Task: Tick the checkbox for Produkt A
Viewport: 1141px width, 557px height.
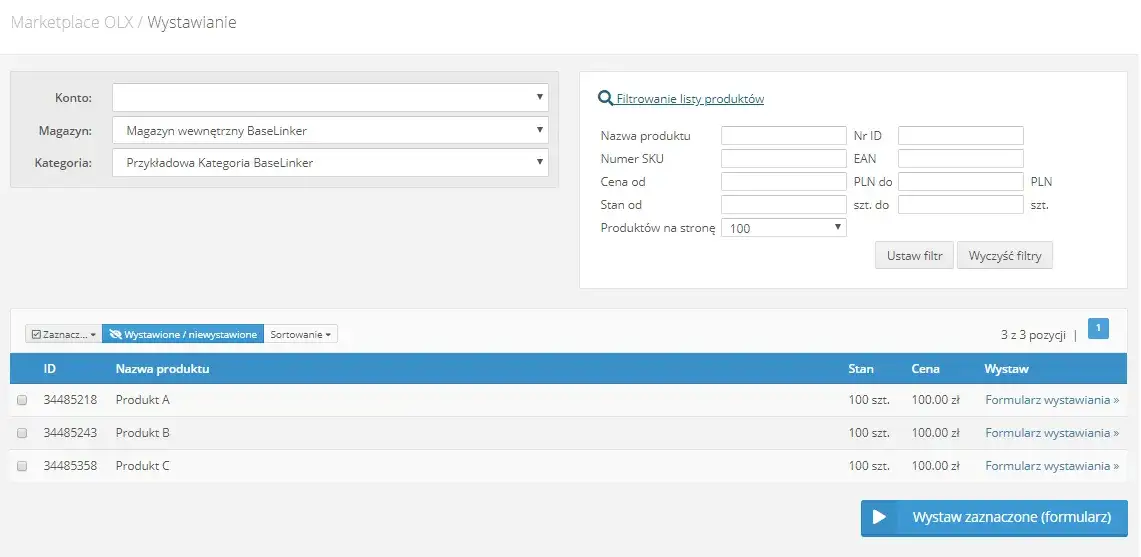Action: point(22,400)
